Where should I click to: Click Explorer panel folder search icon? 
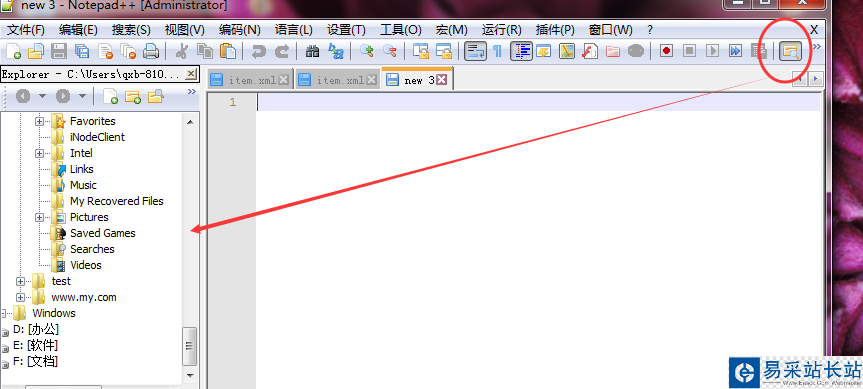pos(156,96)
